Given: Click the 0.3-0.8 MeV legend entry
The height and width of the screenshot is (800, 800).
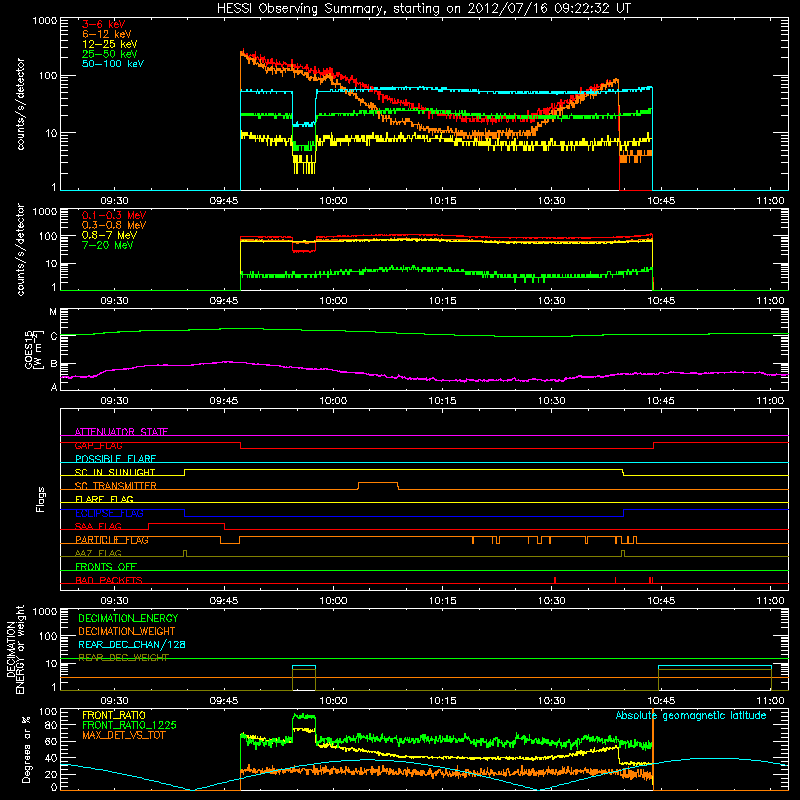Looking at the screenshot, I should coord(114,225).
